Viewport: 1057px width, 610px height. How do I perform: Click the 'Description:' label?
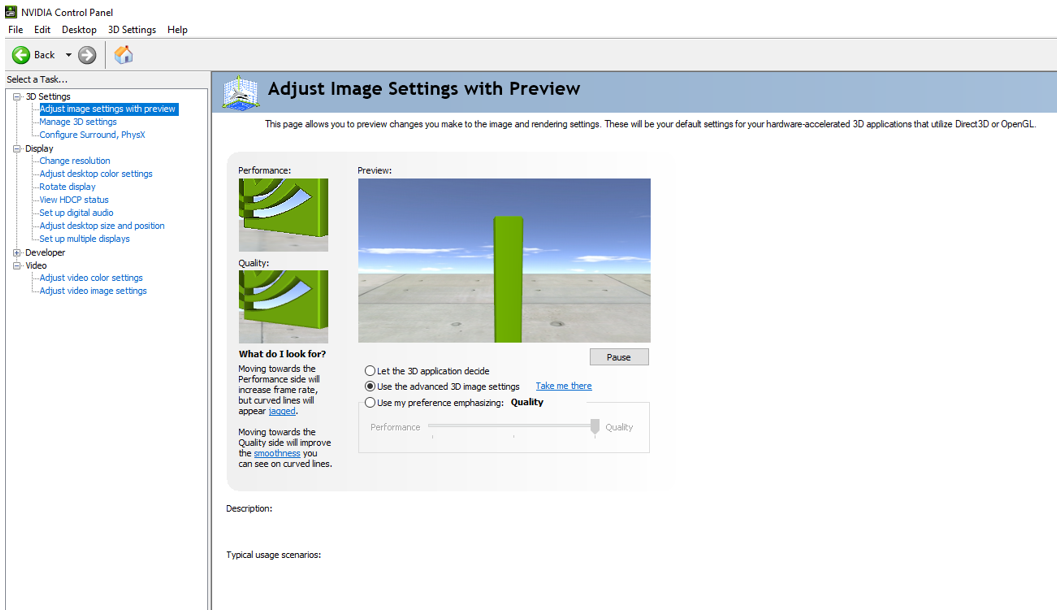[x=249, y=508]
